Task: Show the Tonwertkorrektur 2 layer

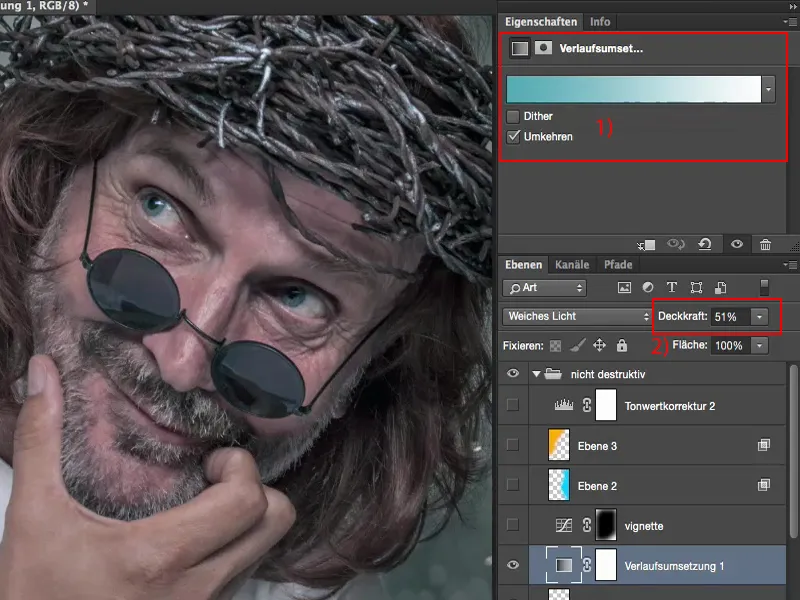Action: 513,406
